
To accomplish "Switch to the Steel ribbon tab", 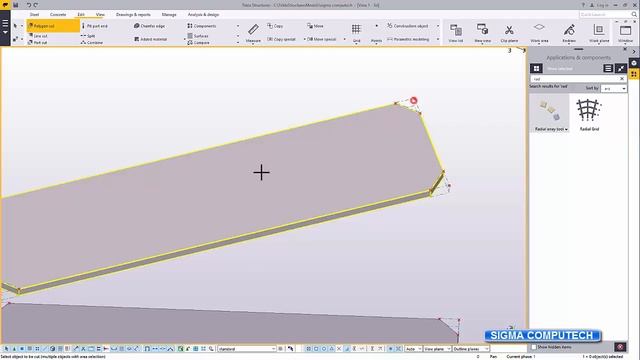I will [x=34, y=14].
